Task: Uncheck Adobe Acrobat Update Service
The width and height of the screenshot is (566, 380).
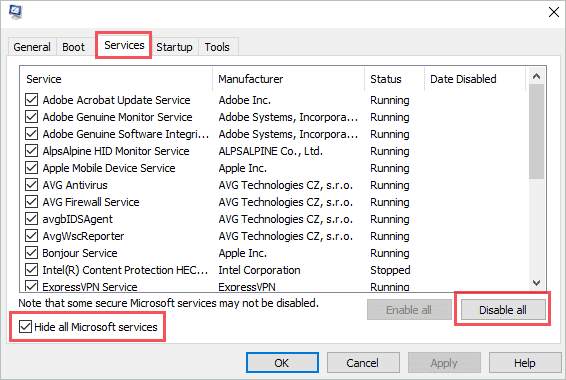Action: click(31, 100)
